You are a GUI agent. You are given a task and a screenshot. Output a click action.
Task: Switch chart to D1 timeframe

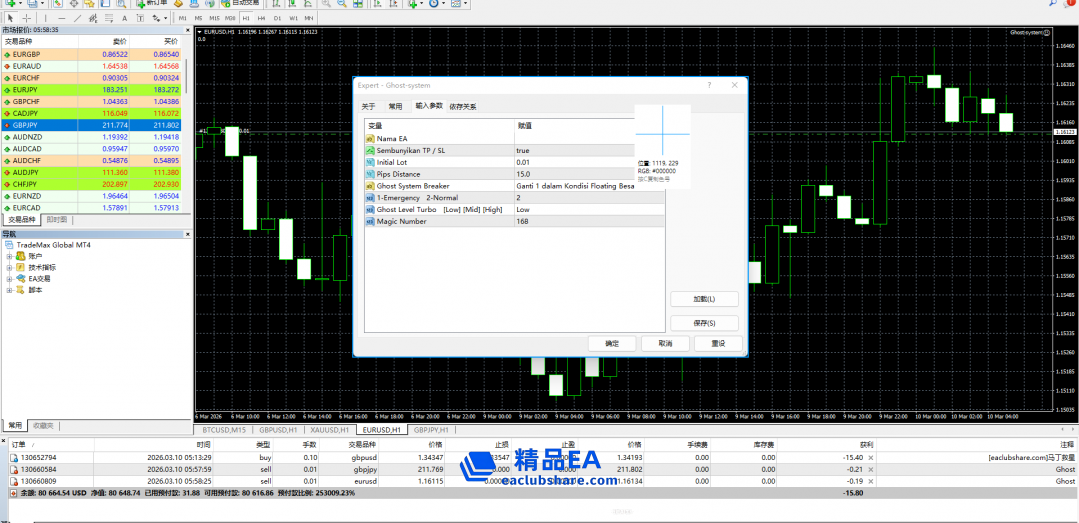pos(277,18)
